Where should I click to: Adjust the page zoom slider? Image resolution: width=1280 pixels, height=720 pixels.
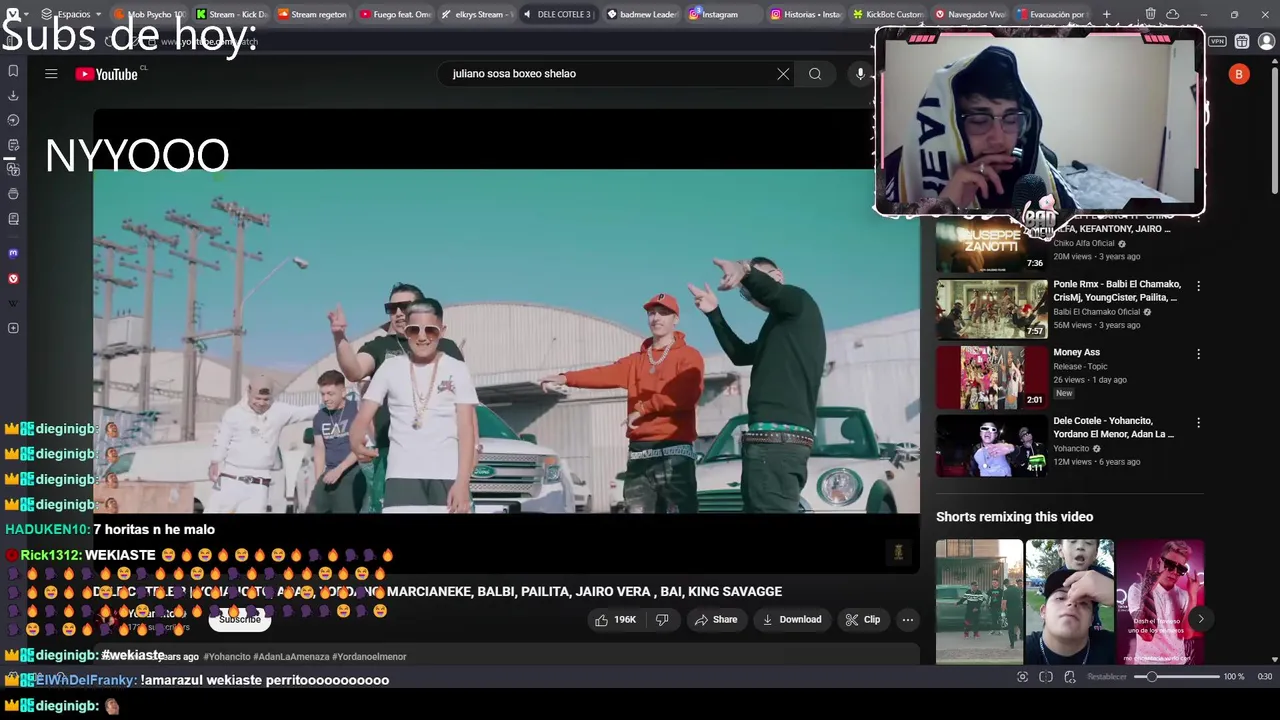pyautogui.click(x=1177, y=677)
